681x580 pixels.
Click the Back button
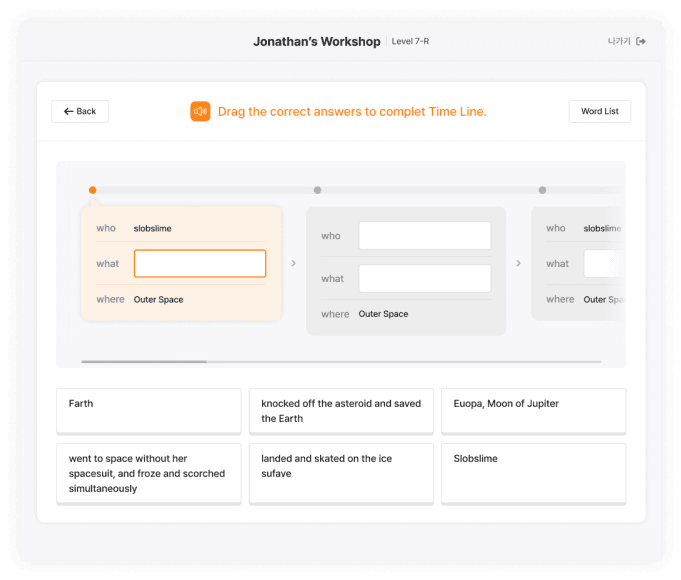pos(80,111)
